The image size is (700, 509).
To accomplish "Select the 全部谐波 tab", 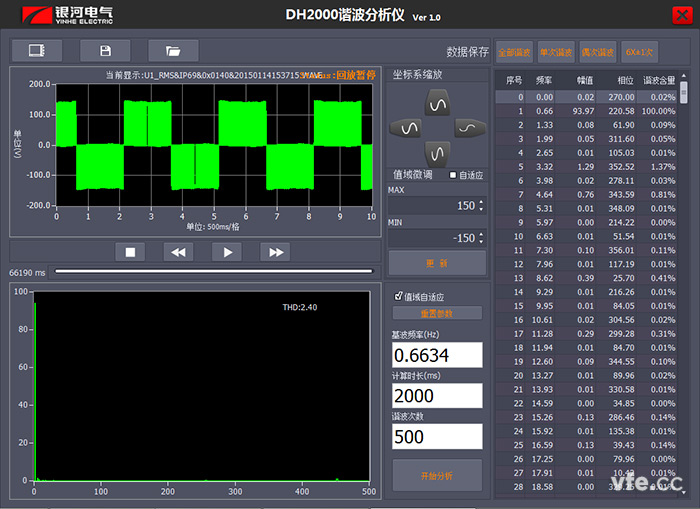I will [x=514, y=51].
